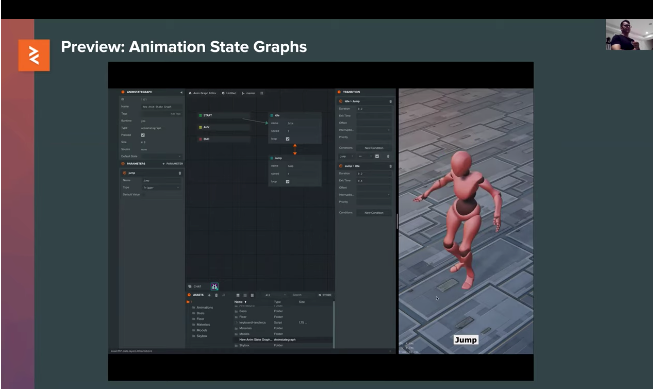653x389 pixels.
Task: Select New Anim State Graph asset row
Action: 283,339
